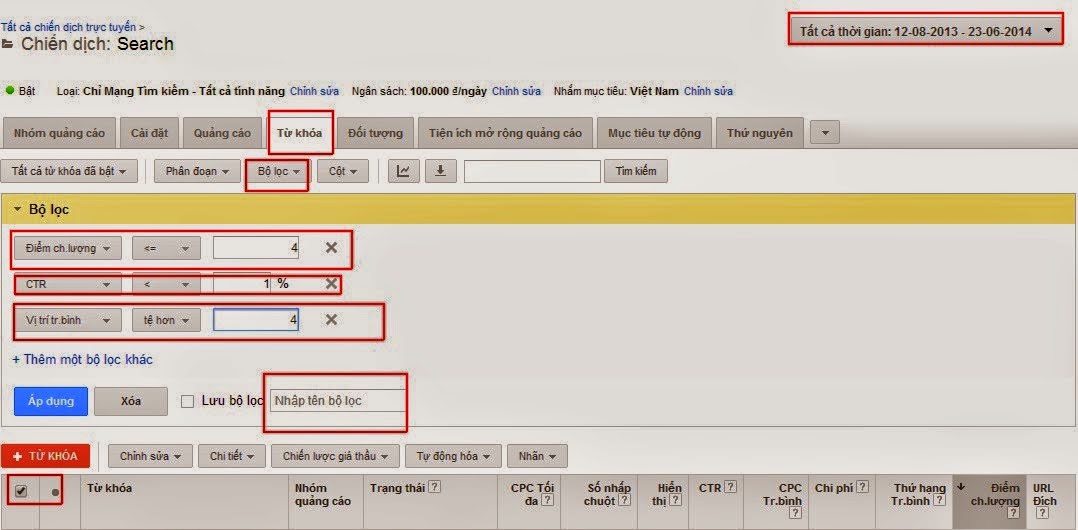Screen dimensions: 1078x530
Task: Remove the Vị trí tr.bình filter row
Action: 331,320
